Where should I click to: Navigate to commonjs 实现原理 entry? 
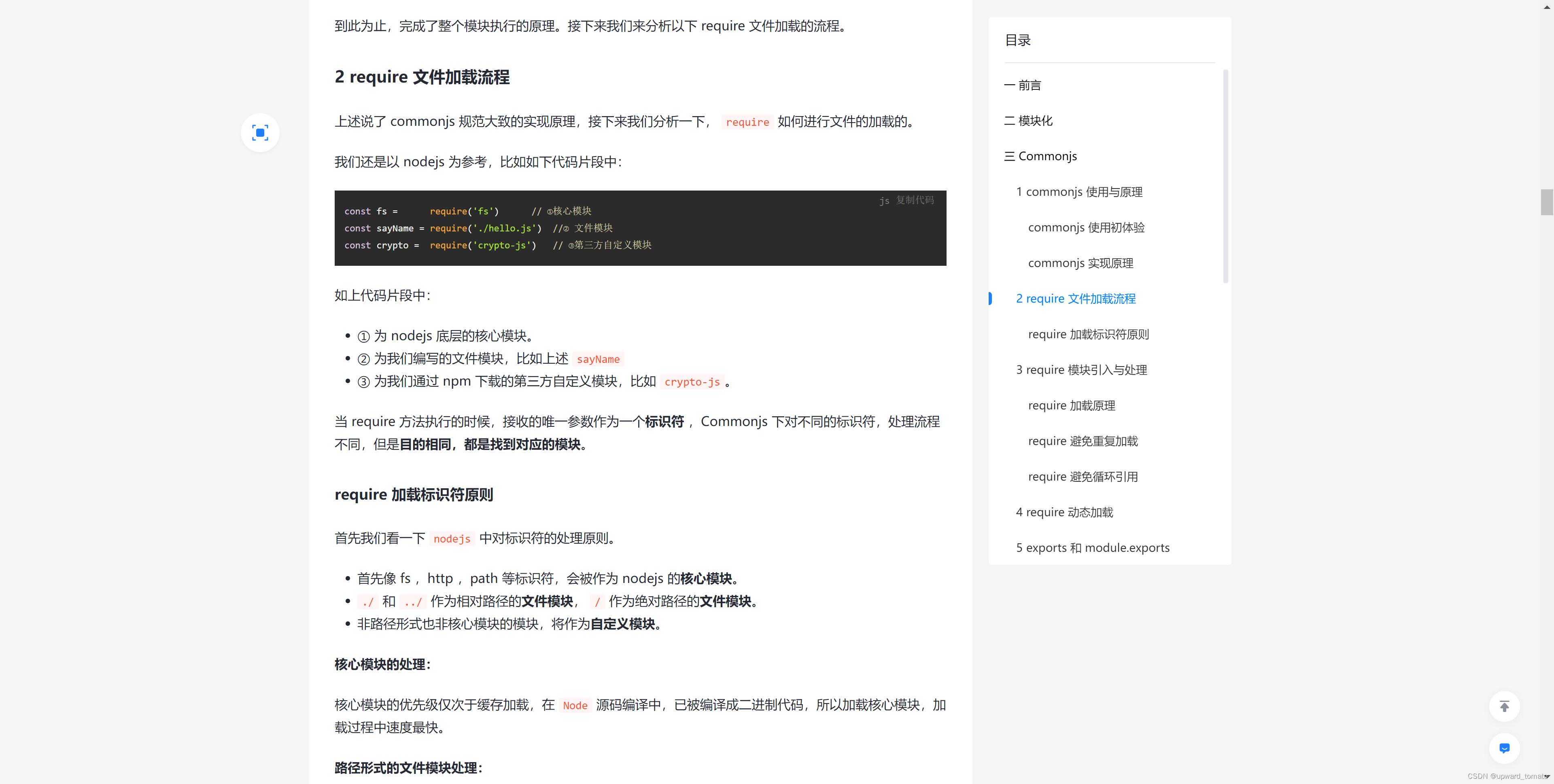1081,263
